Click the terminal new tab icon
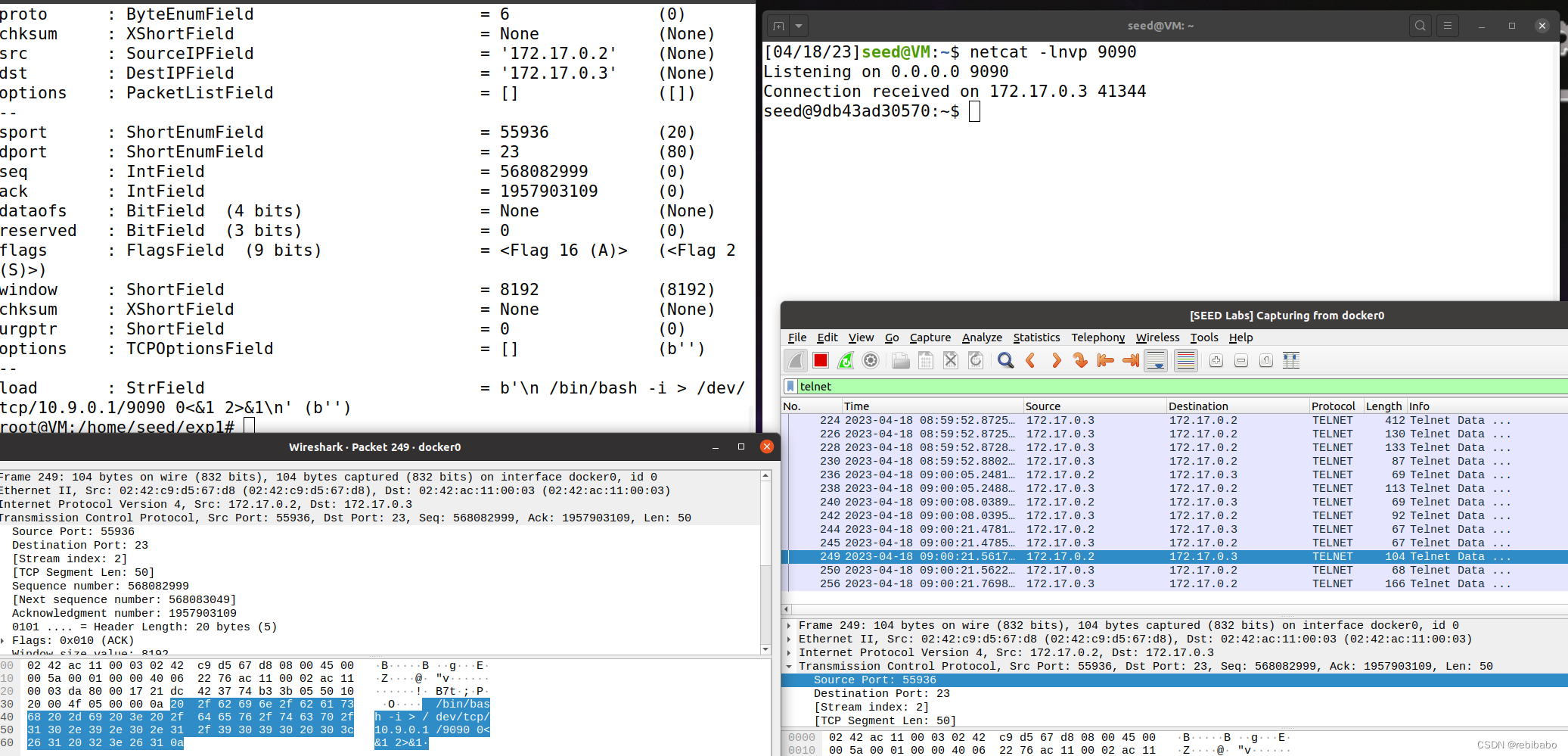The width and height of the screenshot is (1568, 756). pyautogui.click(x=778, y=26)
